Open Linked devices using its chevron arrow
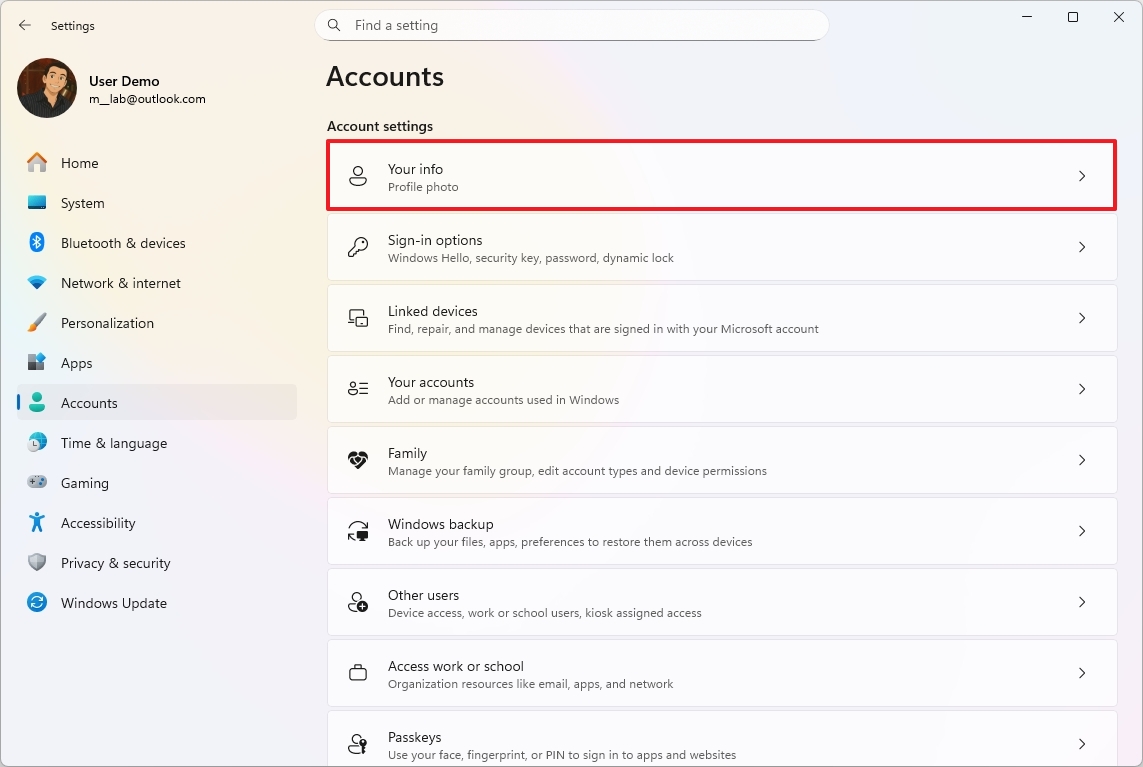 click(1081, 318)
